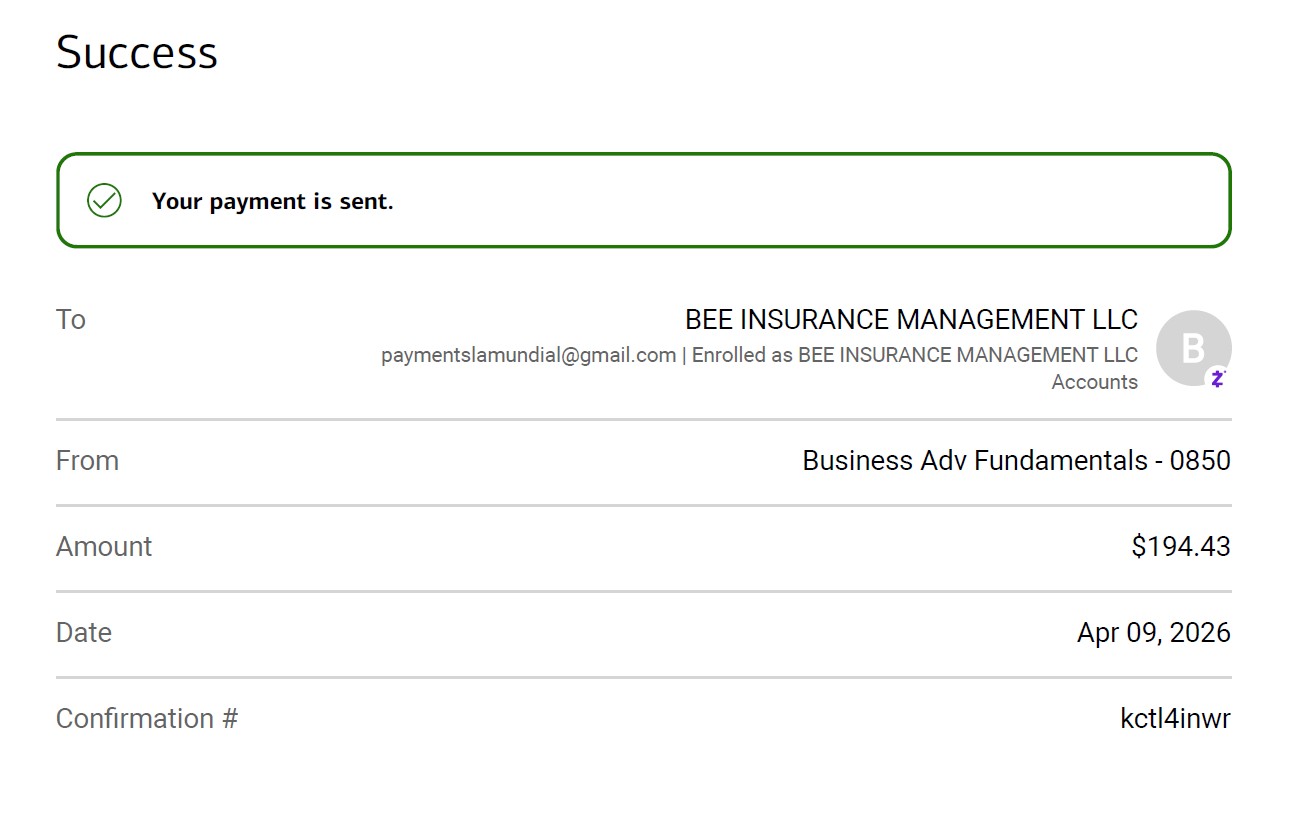1308x838 pixels.
Task: Click the account number 0850
Action: 1200,461
